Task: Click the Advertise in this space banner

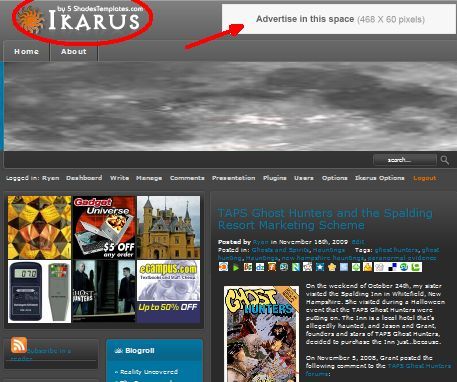Action: point(339,19)
